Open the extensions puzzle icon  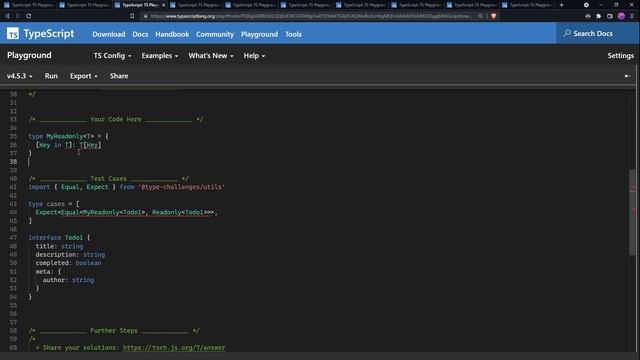[598, 16]
